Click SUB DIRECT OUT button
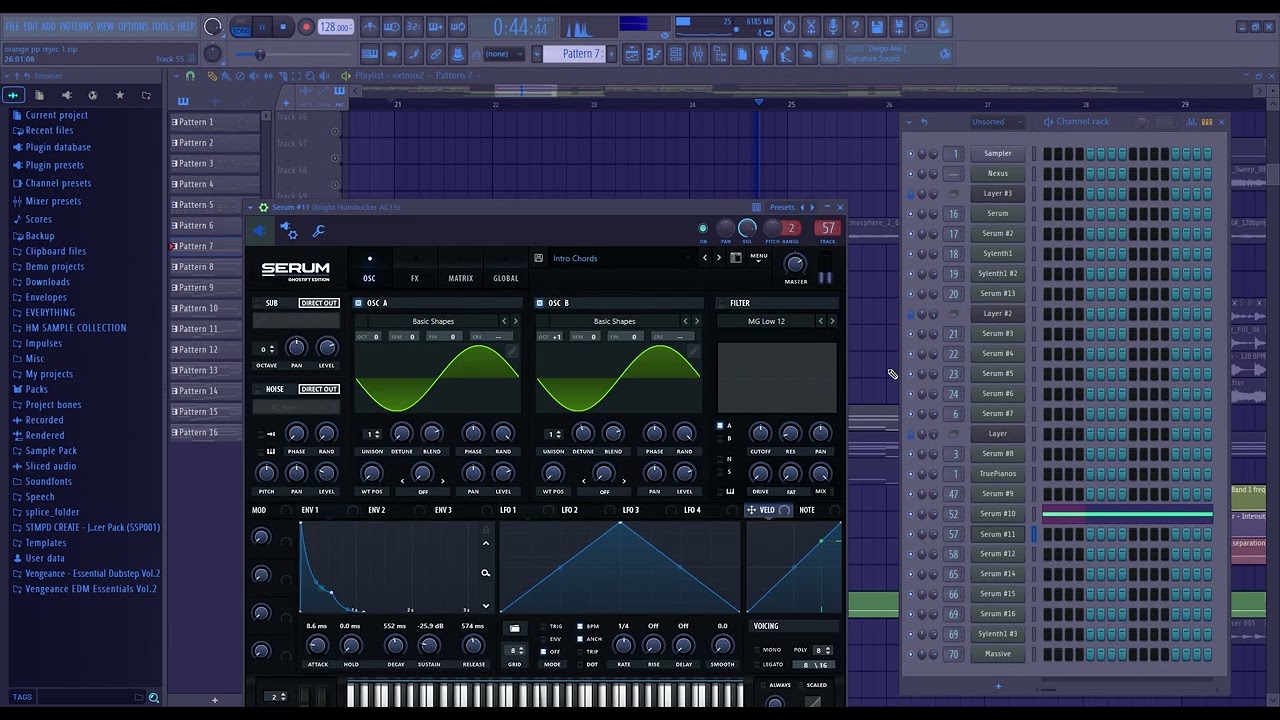 (319, 303)
